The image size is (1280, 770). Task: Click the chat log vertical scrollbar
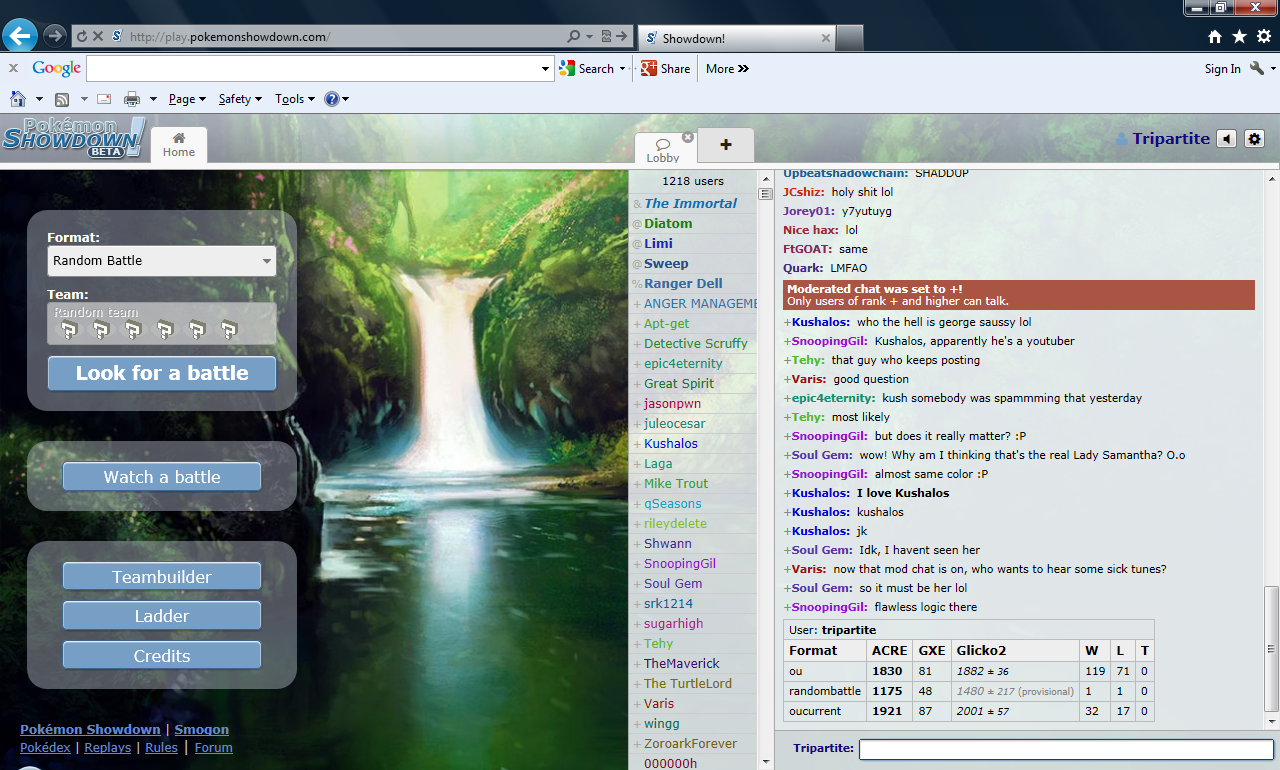coord(1271,650)
